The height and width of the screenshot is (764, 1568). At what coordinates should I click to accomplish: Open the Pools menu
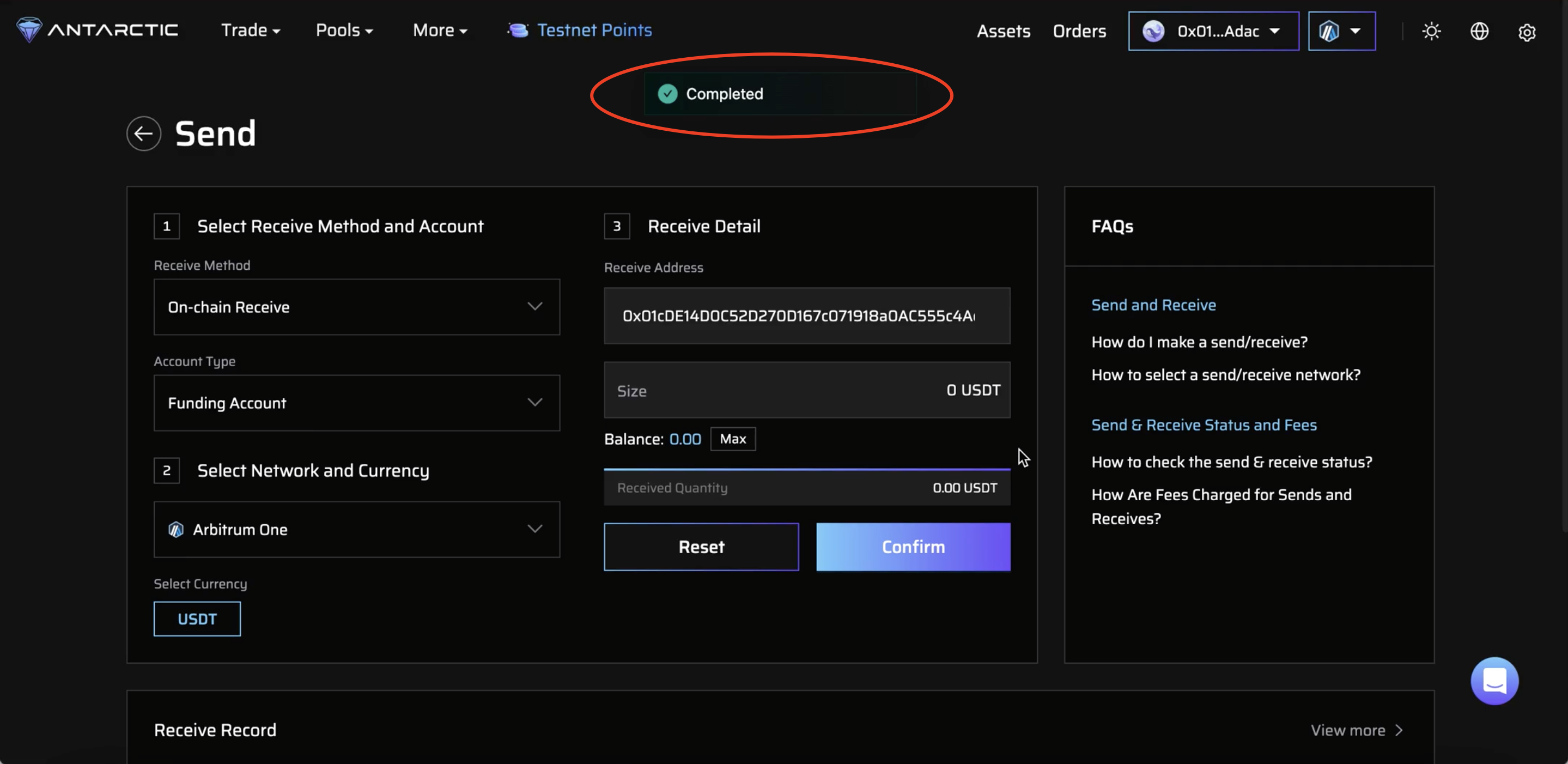[x=344, y=31]
